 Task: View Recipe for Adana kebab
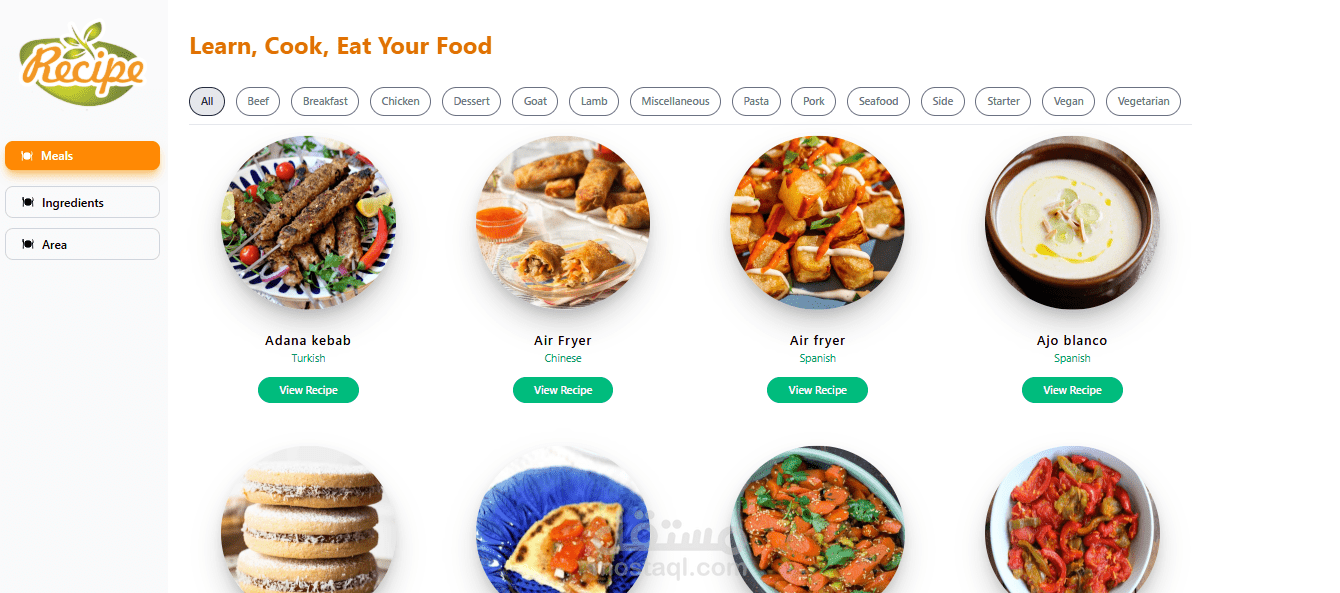(308, 390)
